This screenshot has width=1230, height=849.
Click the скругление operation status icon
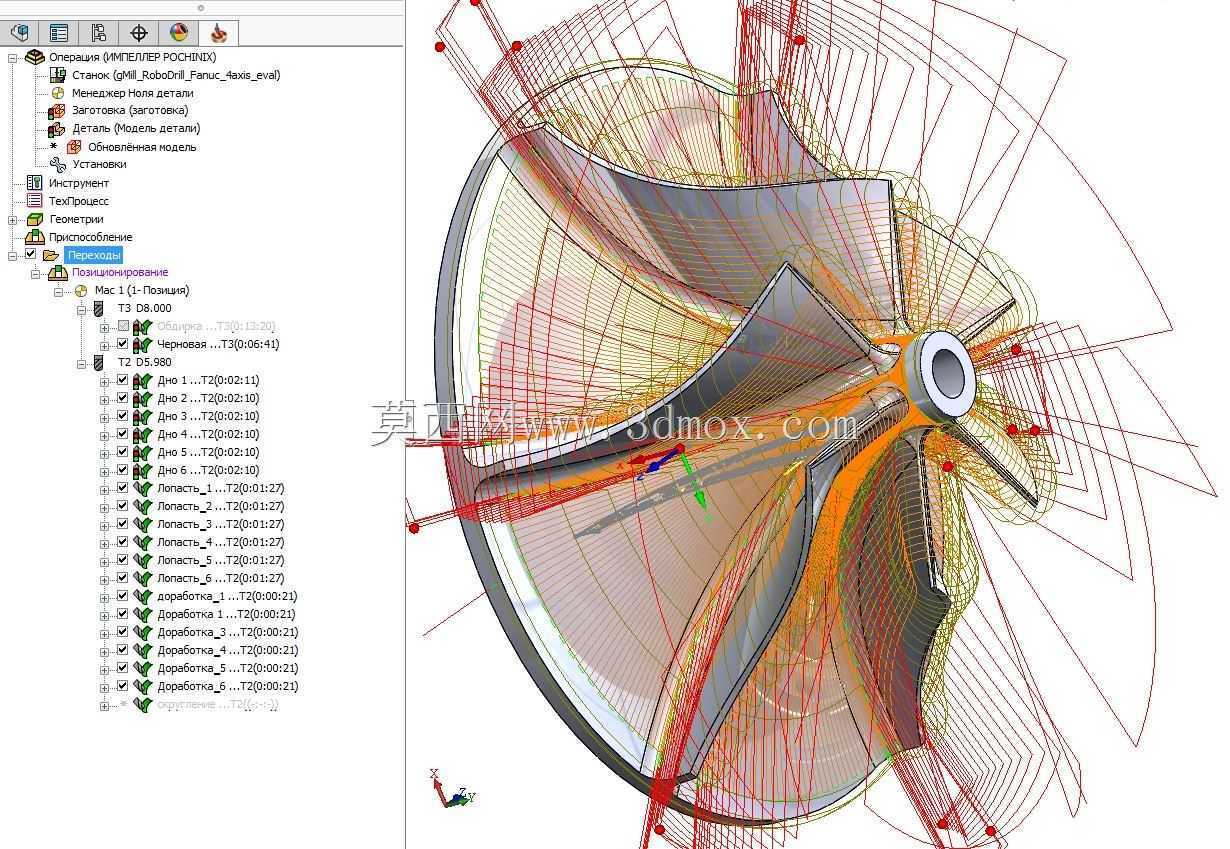(142, 704)
